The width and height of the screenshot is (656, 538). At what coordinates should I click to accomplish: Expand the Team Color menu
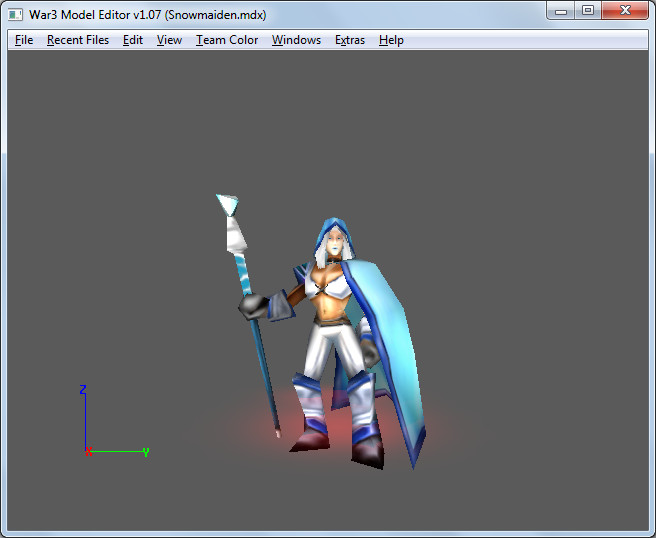(x=227, y=40)
